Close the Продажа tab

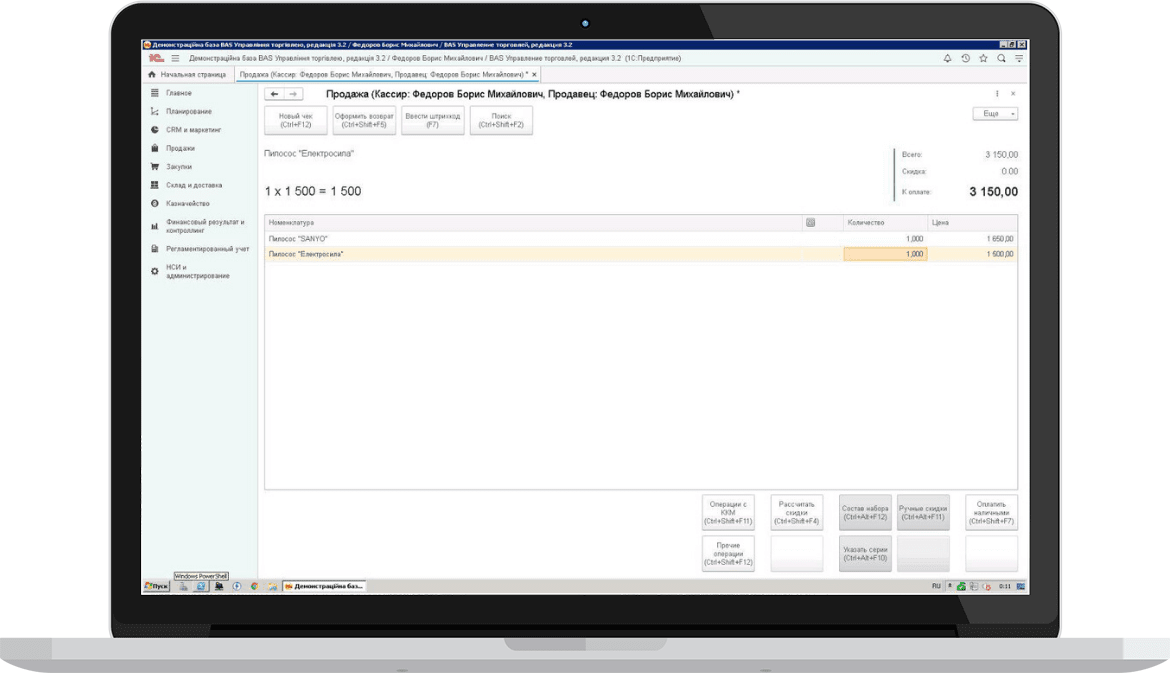535,75
